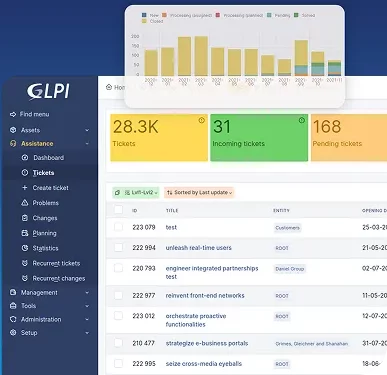
Task: Click the Daniel Group entity tag
Action: pos(290,269)
